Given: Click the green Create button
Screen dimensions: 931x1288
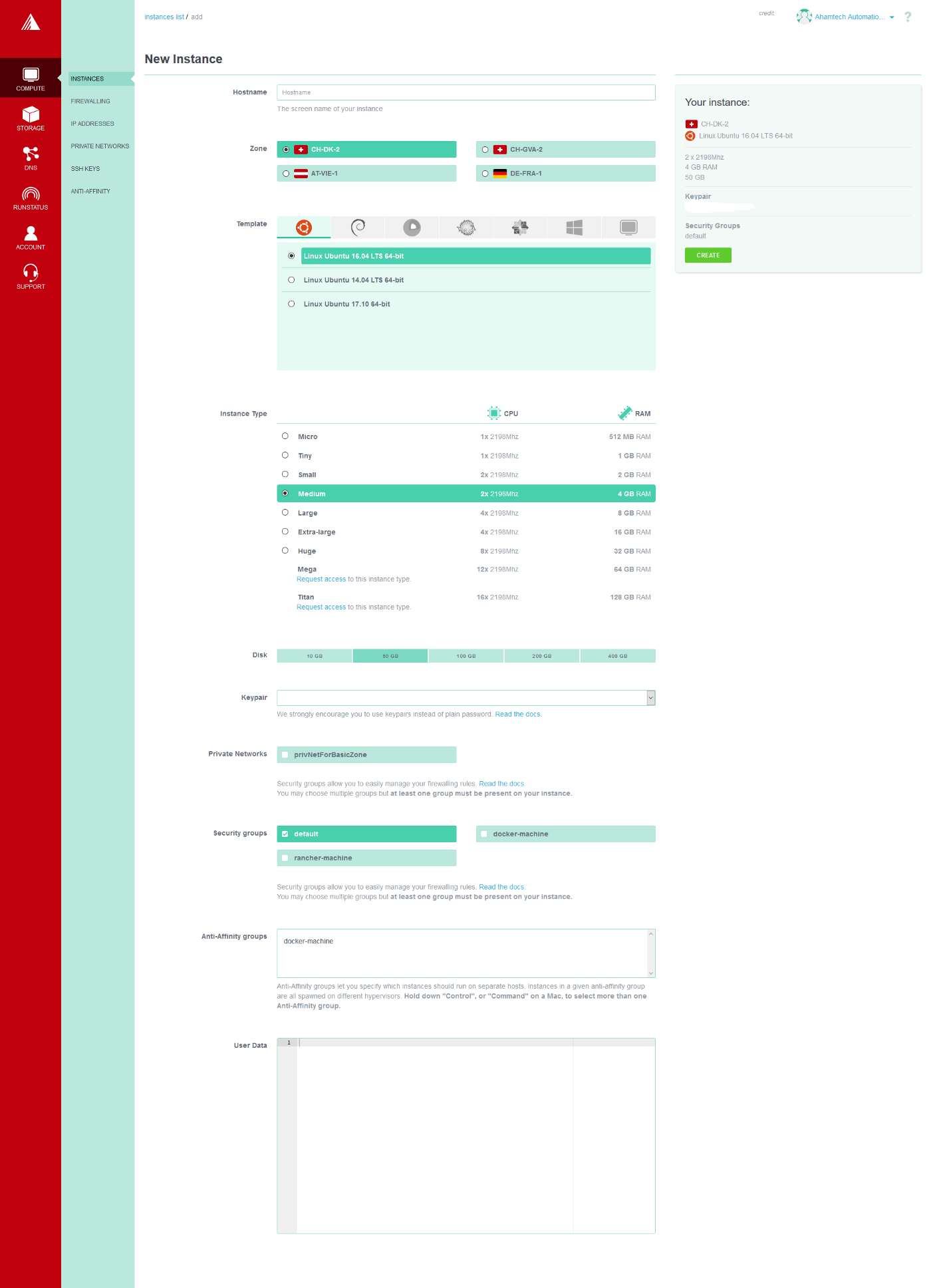Looking at the screenshot, I should (x=708, y=255).
